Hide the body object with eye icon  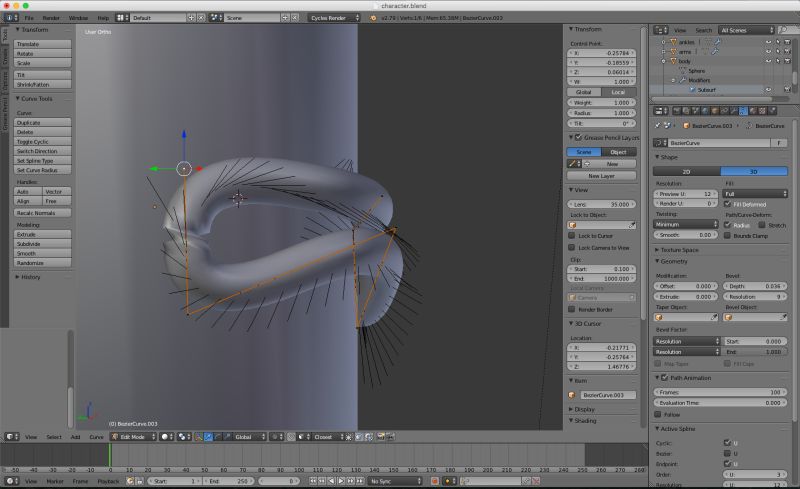pyautogui.click(x=768, y=61)
